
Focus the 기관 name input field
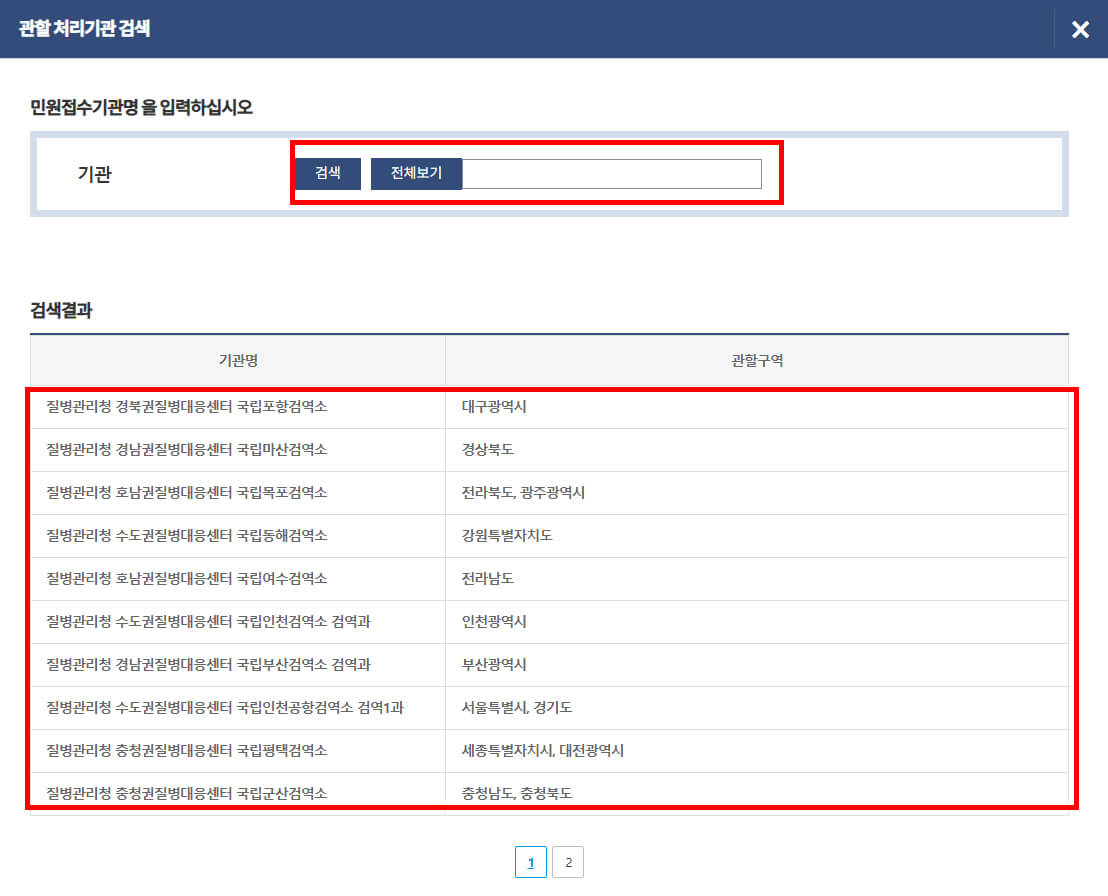point(612,174)
